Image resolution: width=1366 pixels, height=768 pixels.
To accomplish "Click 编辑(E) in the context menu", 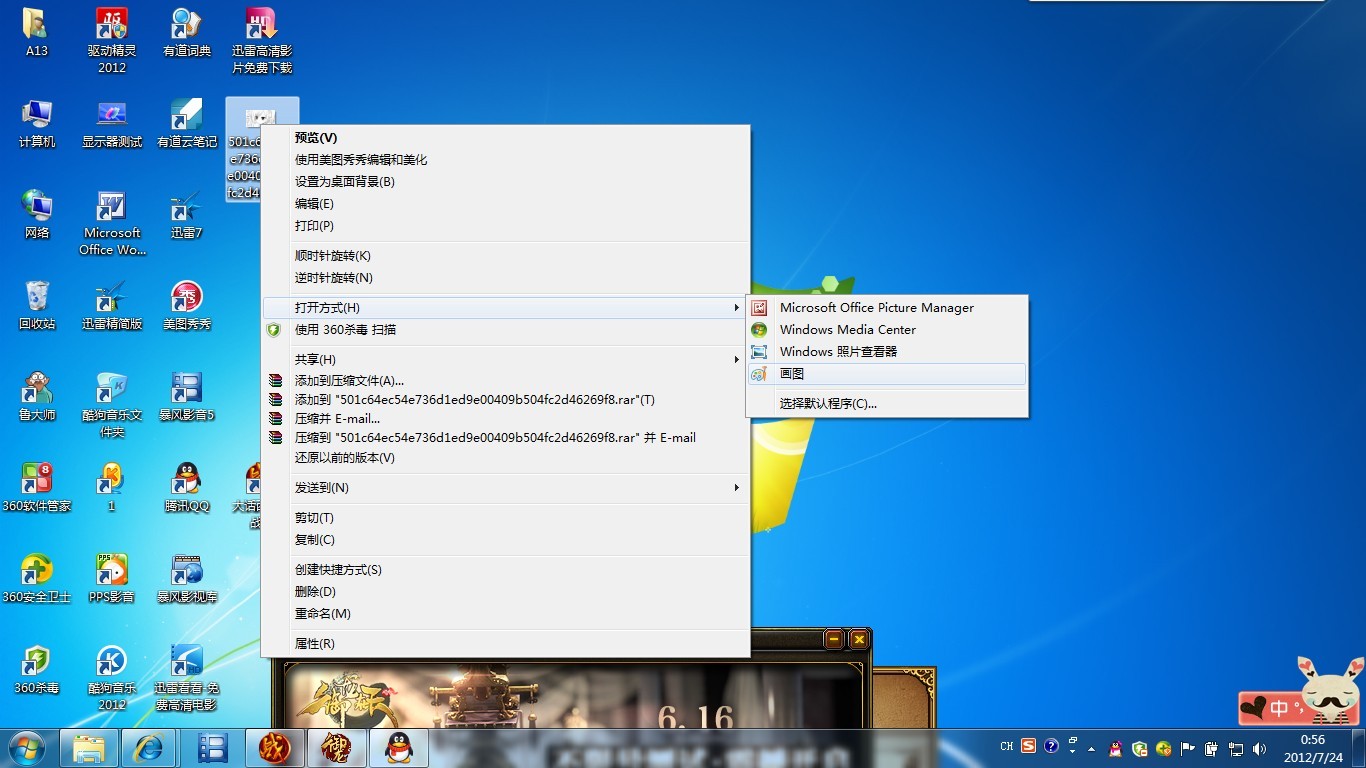I will click(x=505, y=203).
